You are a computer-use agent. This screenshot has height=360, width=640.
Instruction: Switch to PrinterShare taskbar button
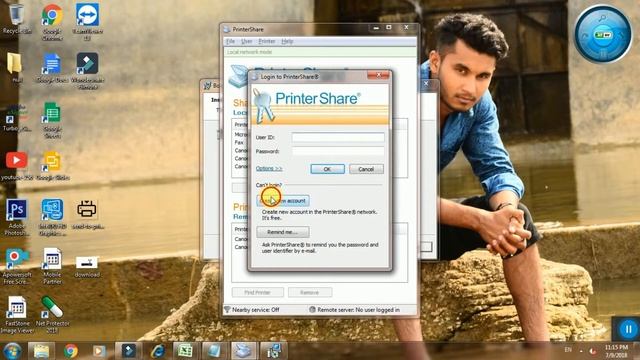coord(244,351)
